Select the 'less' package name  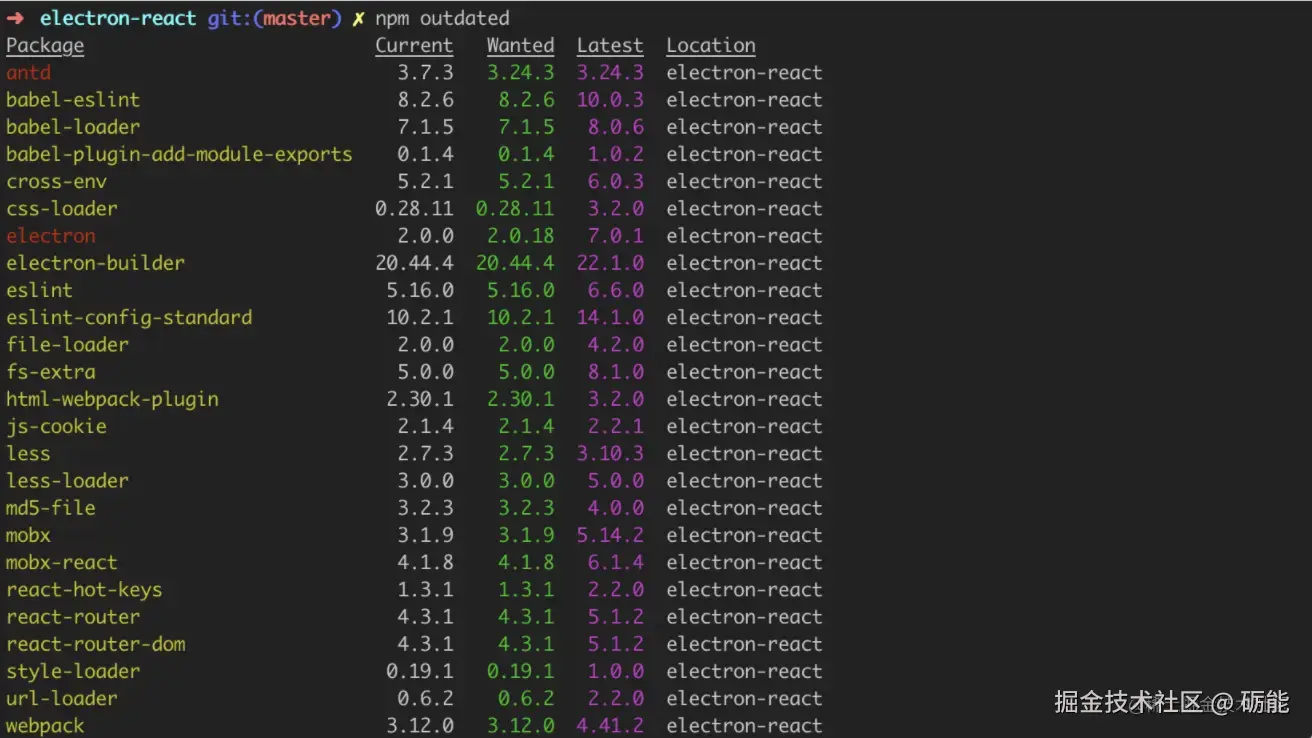(x=28, y=454)
